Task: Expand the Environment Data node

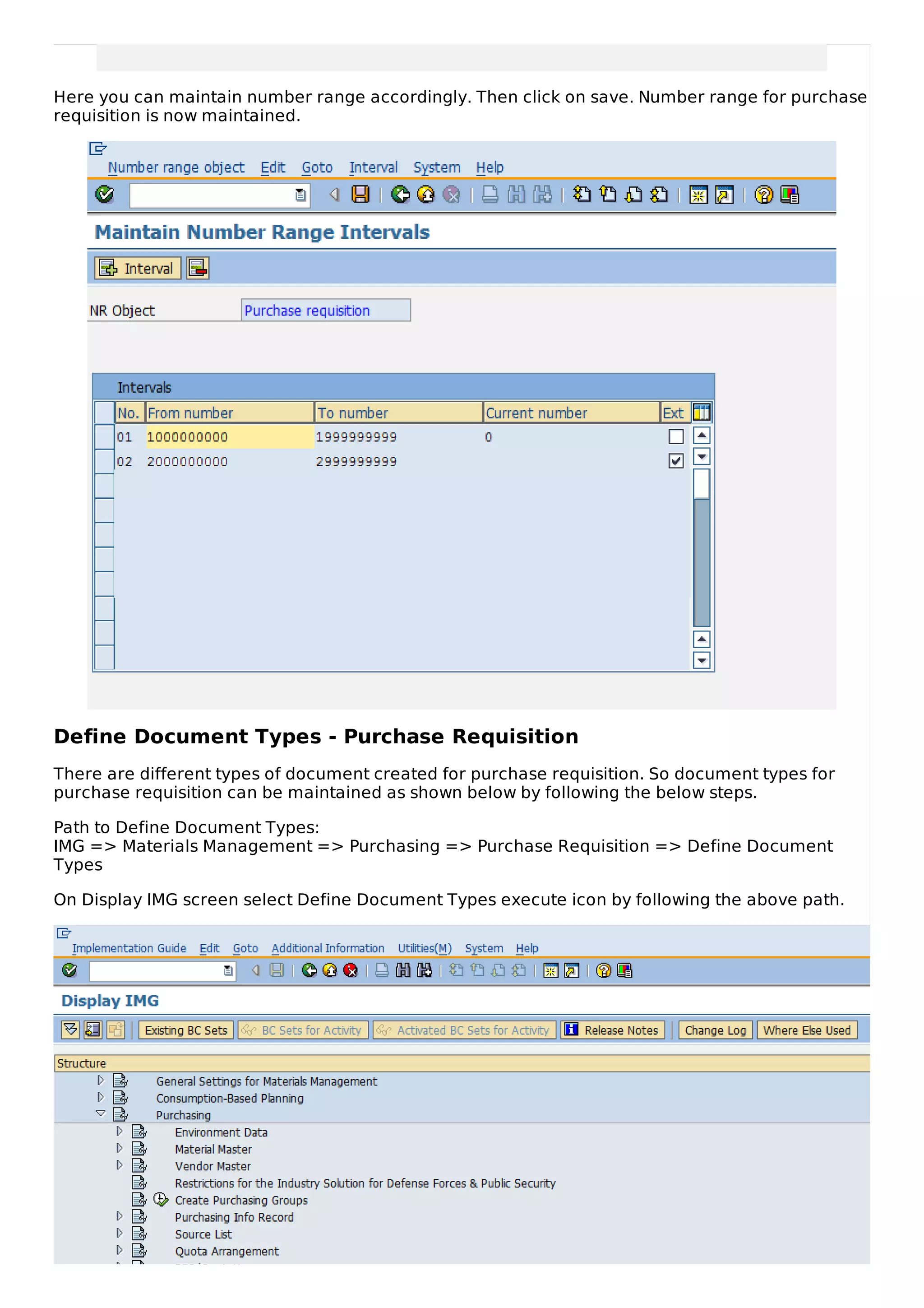Action: coord(120,1132)
